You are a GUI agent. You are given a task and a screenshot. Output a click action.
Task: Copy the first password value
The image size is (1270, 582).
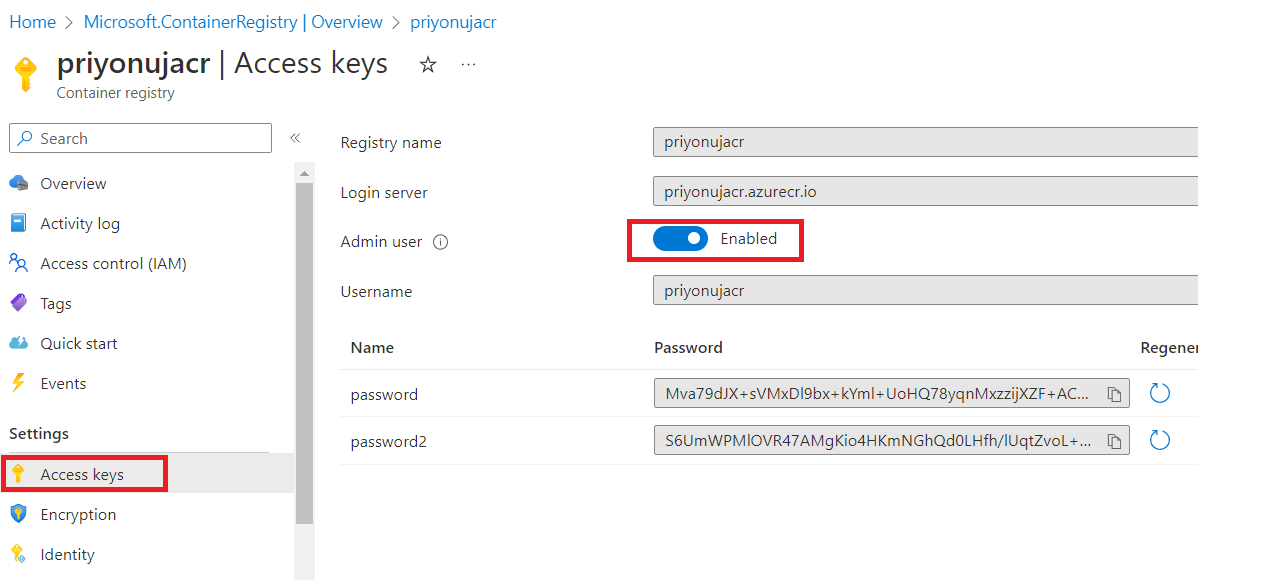tap(1114, 394)
